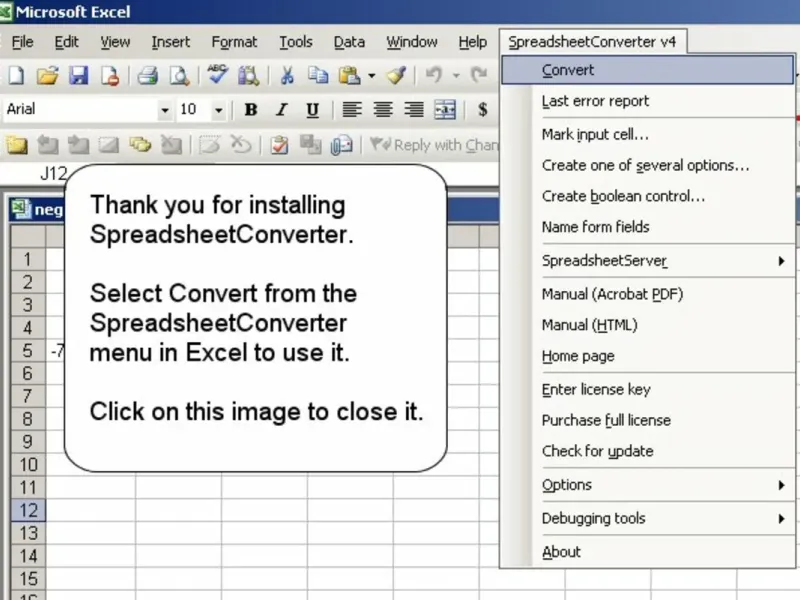Open the Arial font name dropdown
This screenshot has width=800, height=600.
(x=164, y=110)
